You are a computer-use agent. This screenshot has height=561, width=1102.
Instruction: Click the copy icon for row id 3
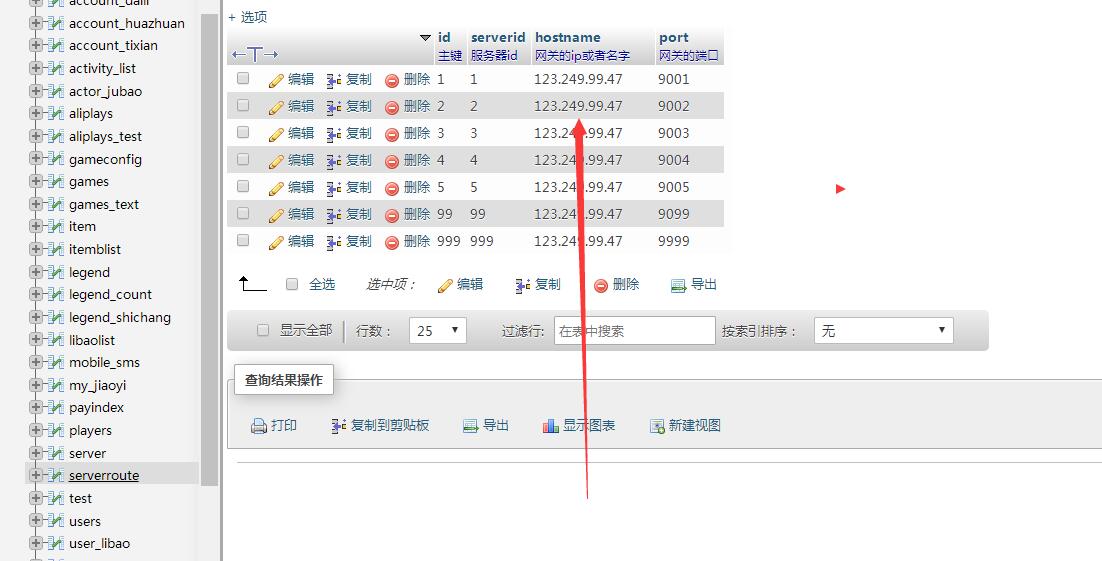(335, 134)
